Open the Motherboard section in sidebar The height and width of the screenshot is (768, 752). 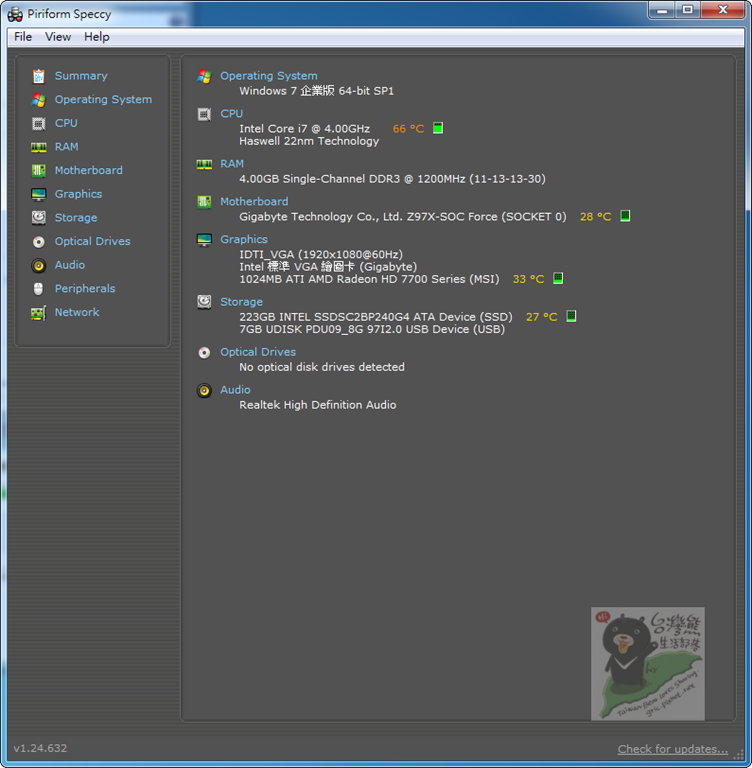(89, 170)
